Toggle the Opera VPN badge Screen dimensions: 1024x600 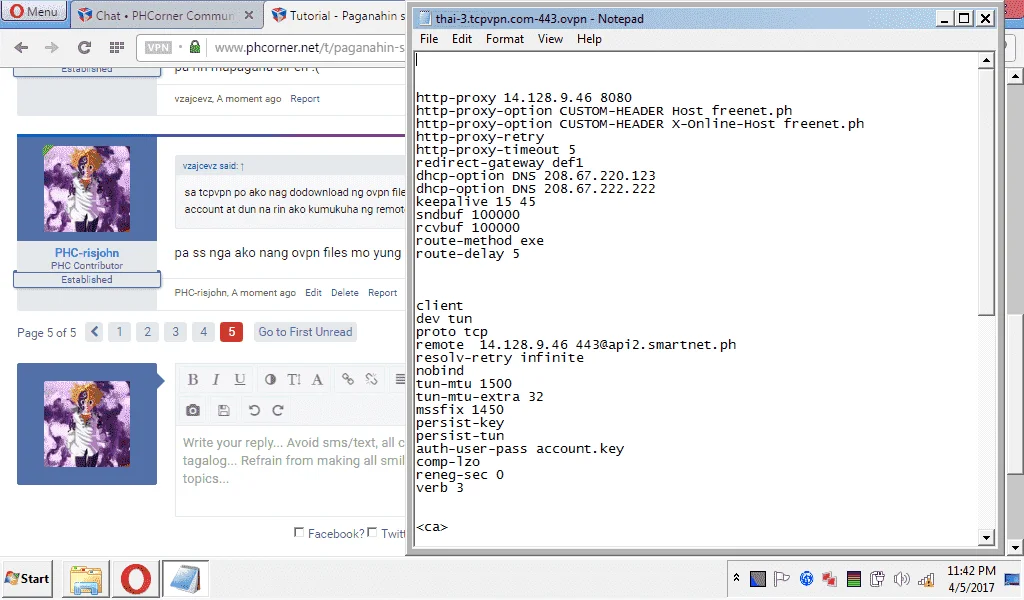pyautogui.click(x=158, y=47)
